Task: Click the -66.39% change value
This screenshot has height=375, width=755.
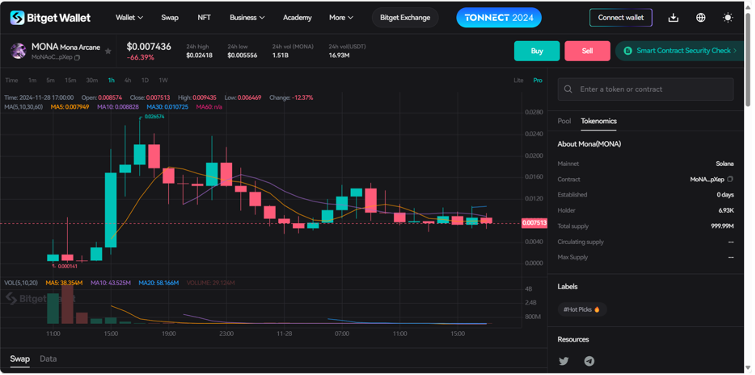Action: (x=140, y=58)
